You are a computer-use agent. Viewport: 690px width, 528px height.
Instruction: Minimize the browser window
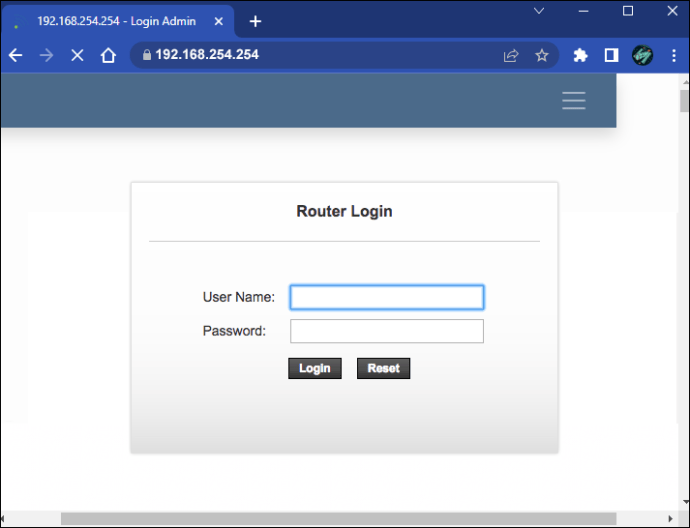click(584, 11)
